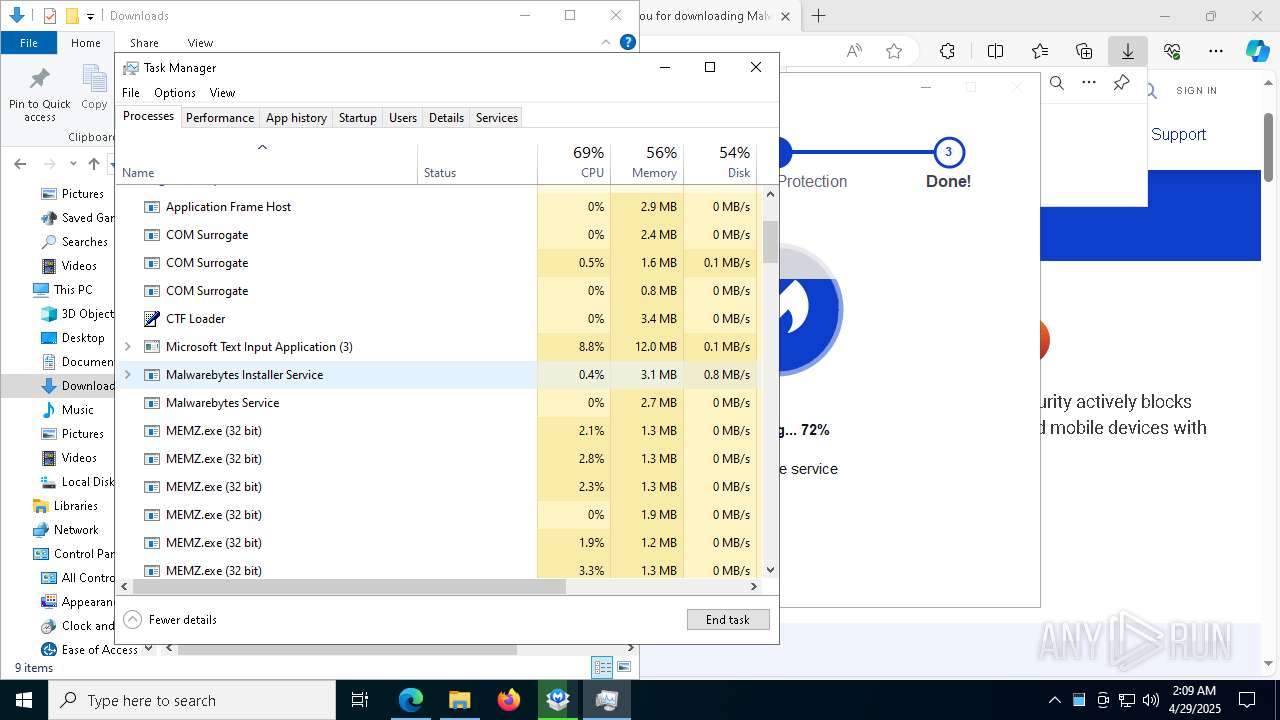Launch Firefox from the taskbar
1280x720 pixels.
click(x=509, y=700)
